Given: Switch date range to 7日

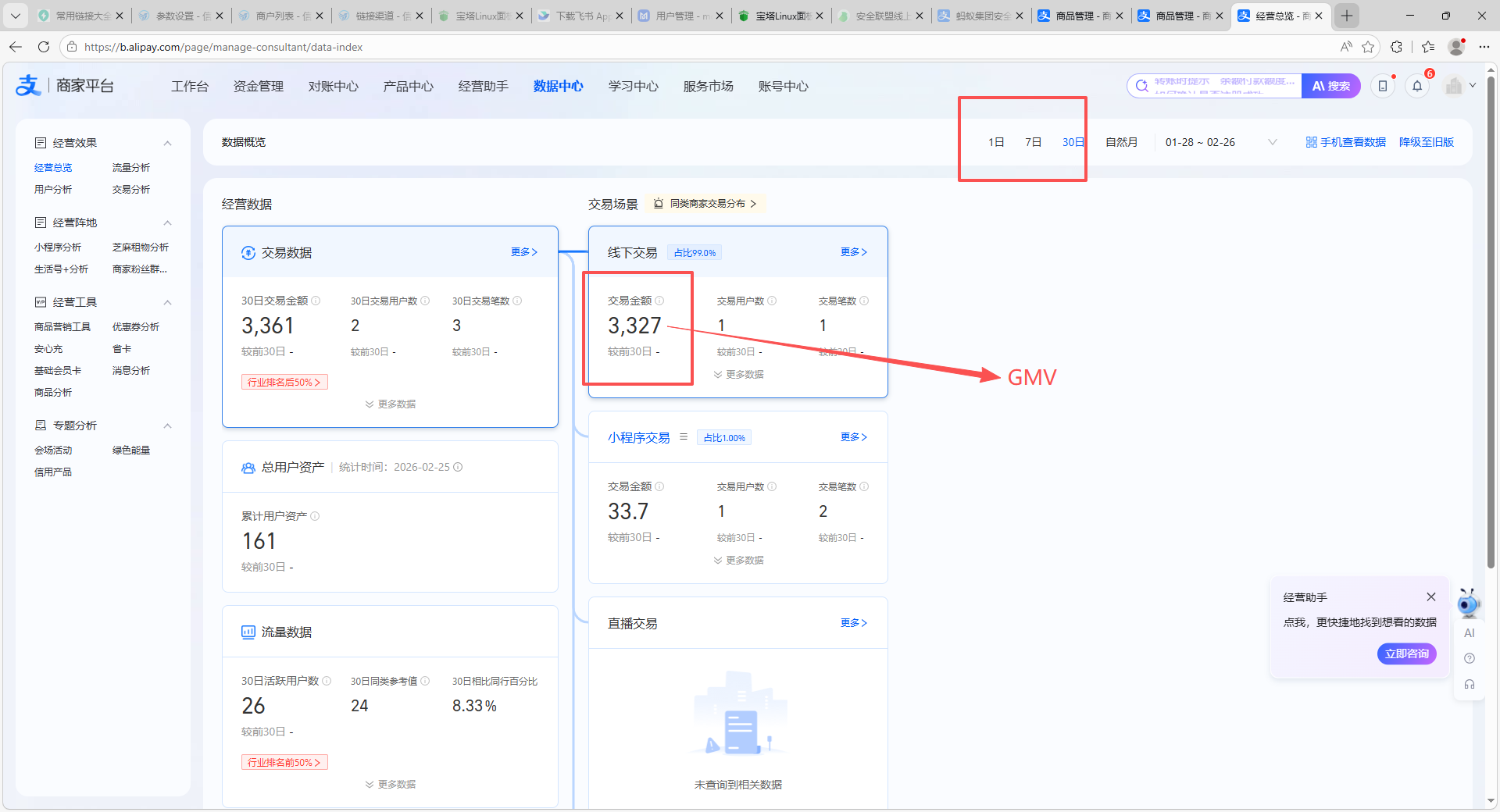Looking at the screenshot, I should coord(1033,142).
